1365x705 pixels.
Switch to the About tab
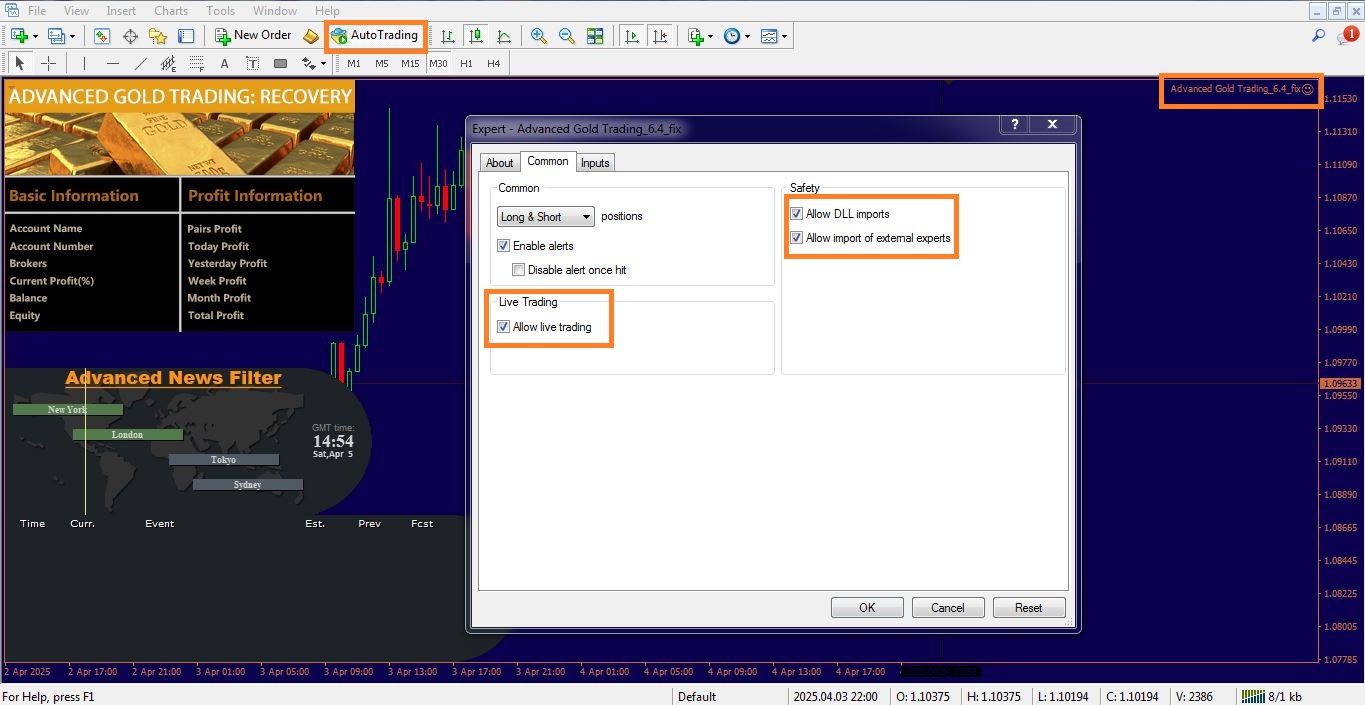pyautogui.click(x=500, y=163)
